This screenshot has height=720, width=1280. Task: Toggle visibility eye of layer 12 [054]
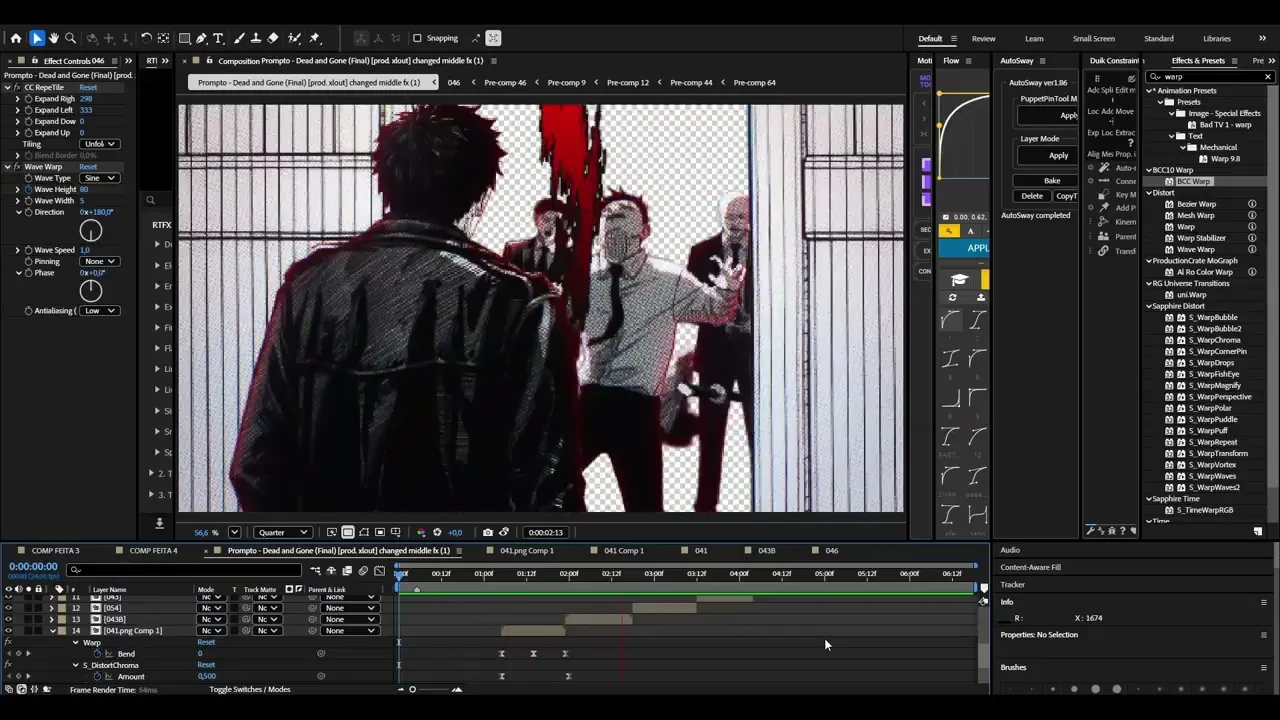coord(8,608)
